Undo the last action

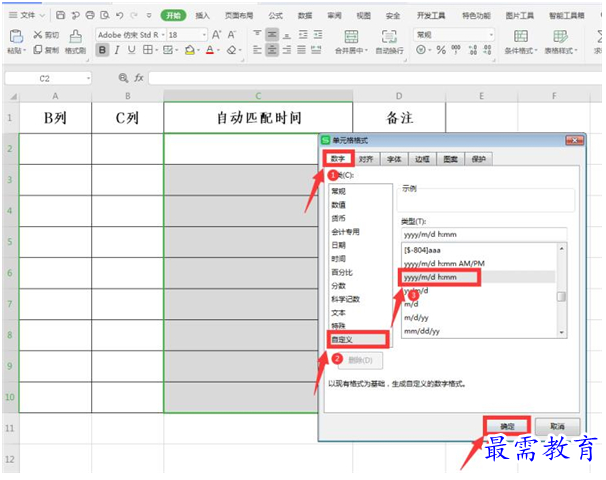click(x=119, y=15)
